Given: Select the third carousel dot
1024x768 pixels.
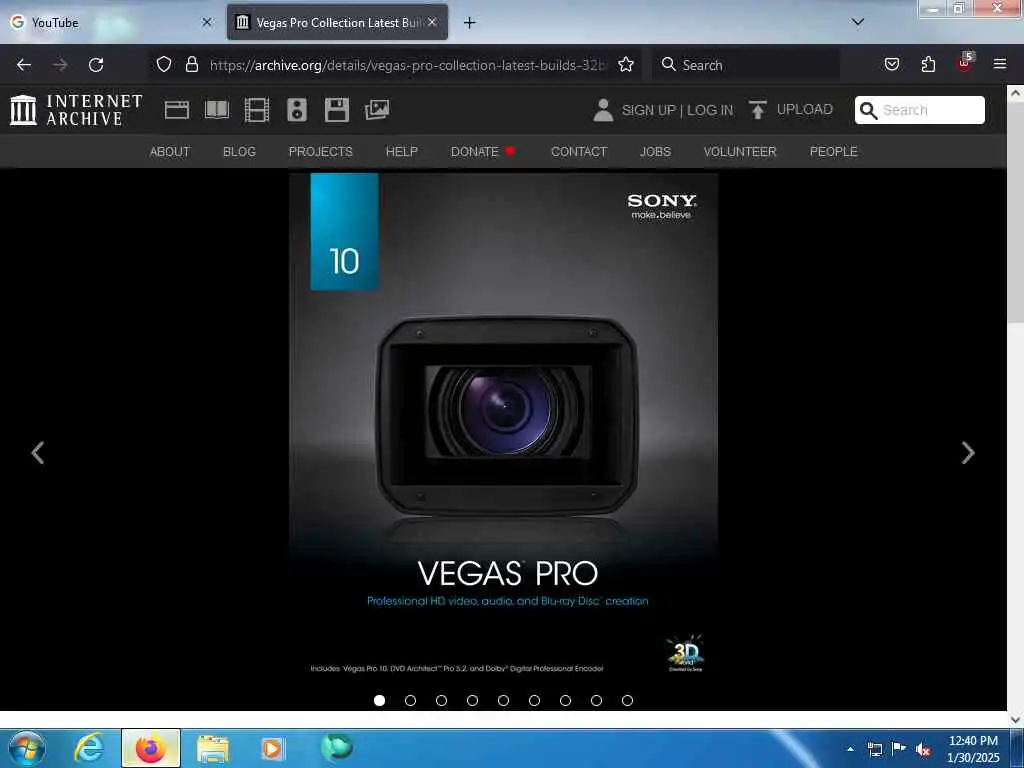Looking at the screenshot, I should 441,700.
